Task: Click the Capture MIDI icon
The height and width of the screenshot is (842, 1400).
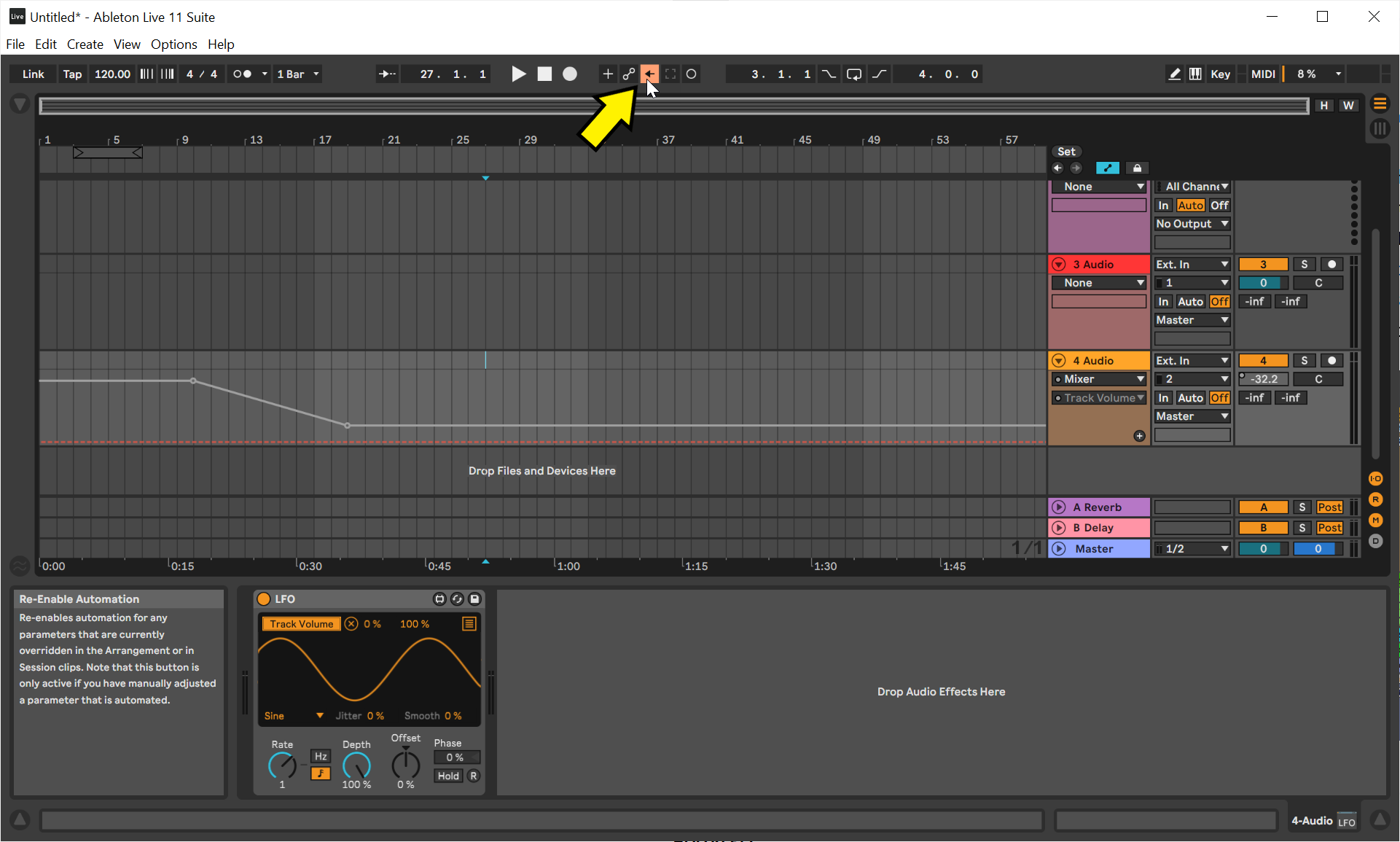Action: [670, 74]
